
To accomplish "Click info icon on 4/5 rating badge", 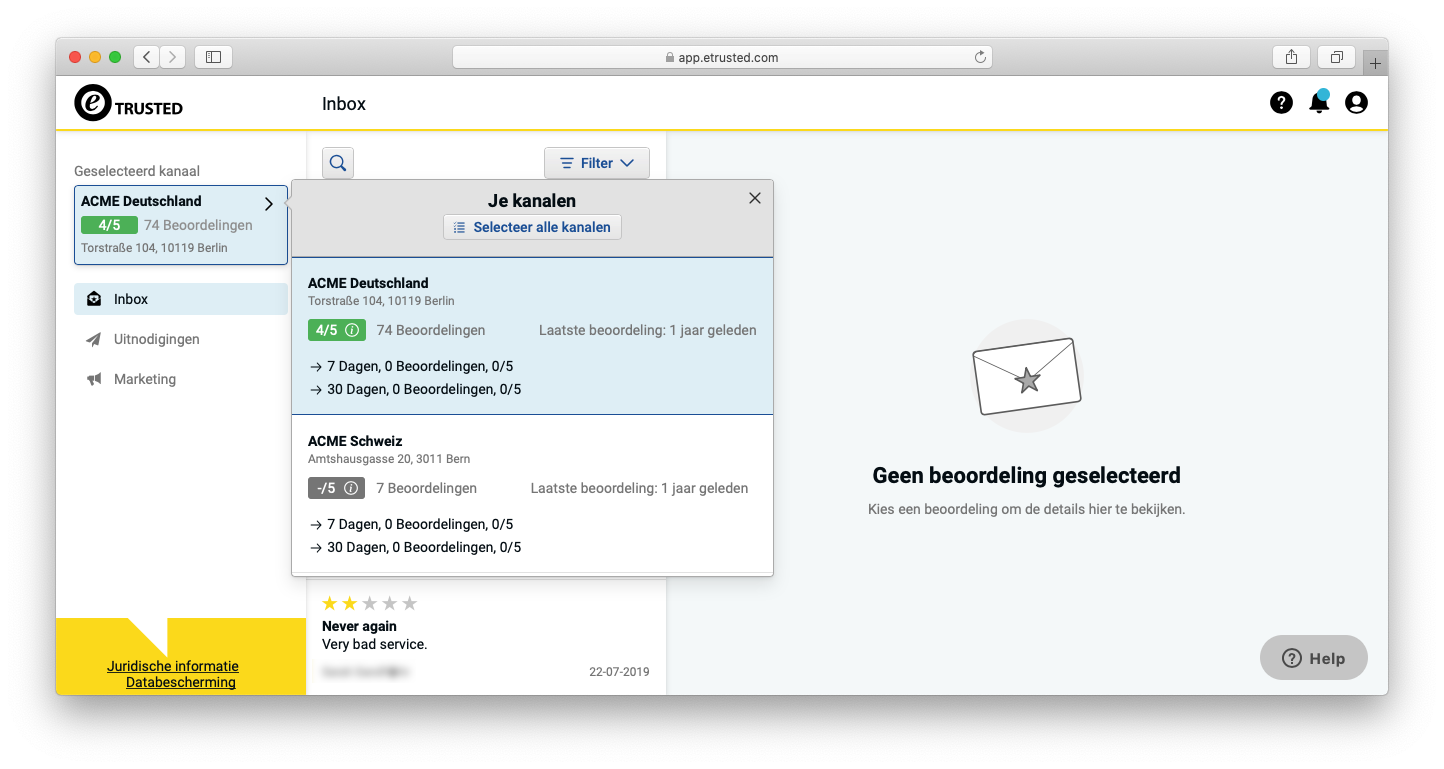I will click(351, 330).
